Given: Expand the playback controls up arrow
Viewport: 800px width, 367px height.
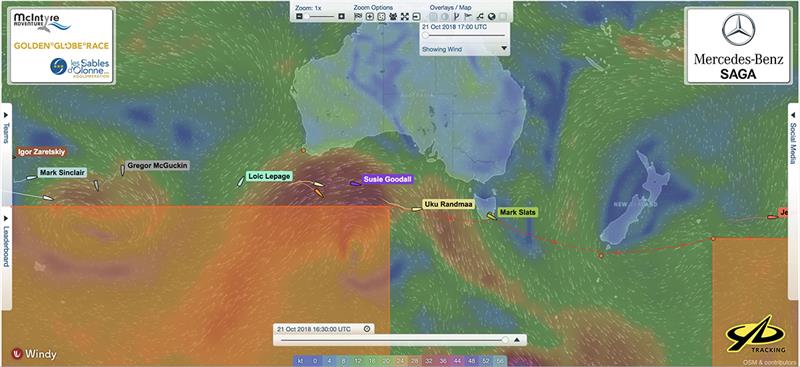Looking at the screenshot, I should 517,339.
